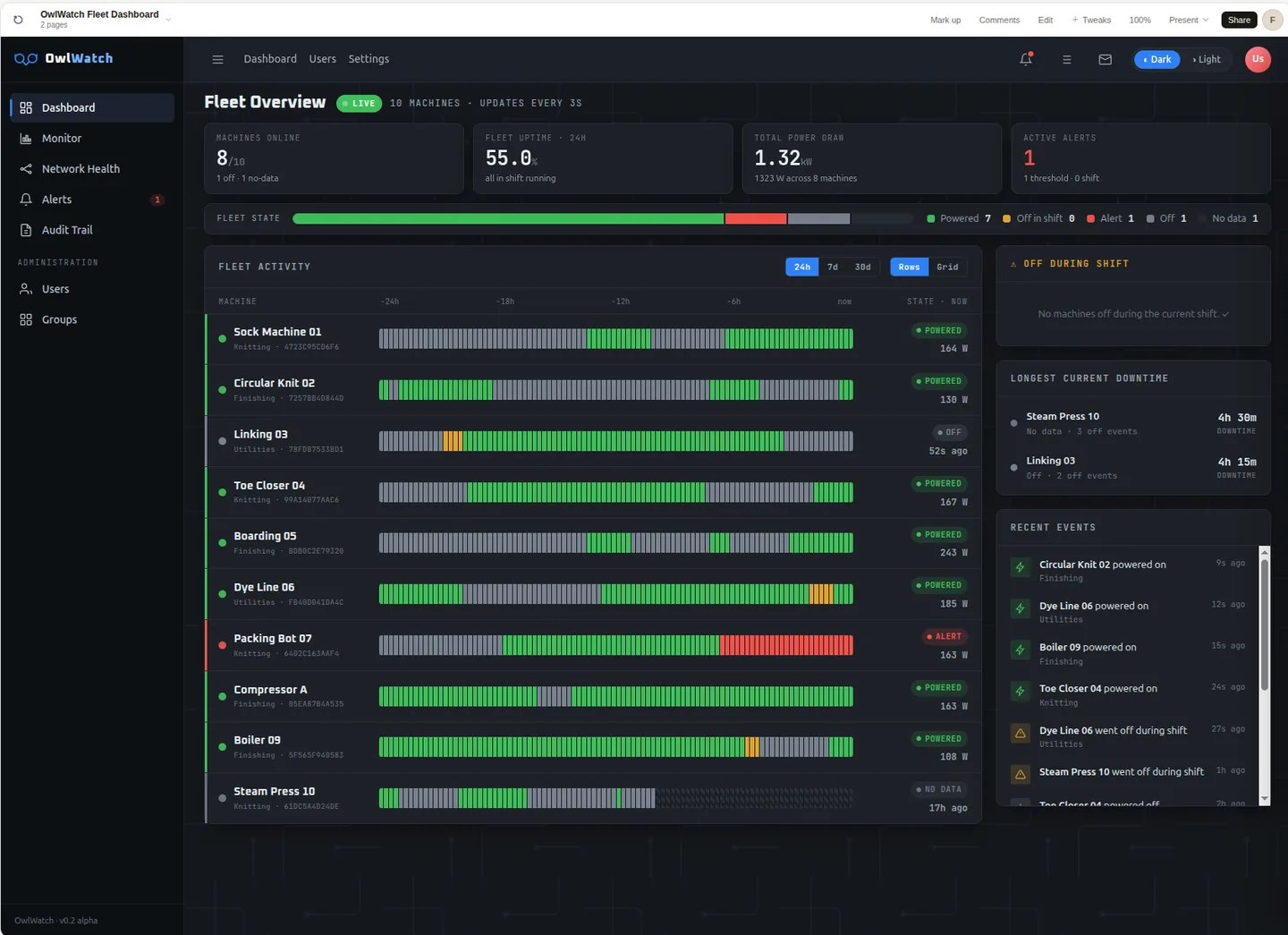The width and height of the screenshot is (1288, 935).
Task: Open the list icon next to the bell
Action: click(x=1066, y=59)
